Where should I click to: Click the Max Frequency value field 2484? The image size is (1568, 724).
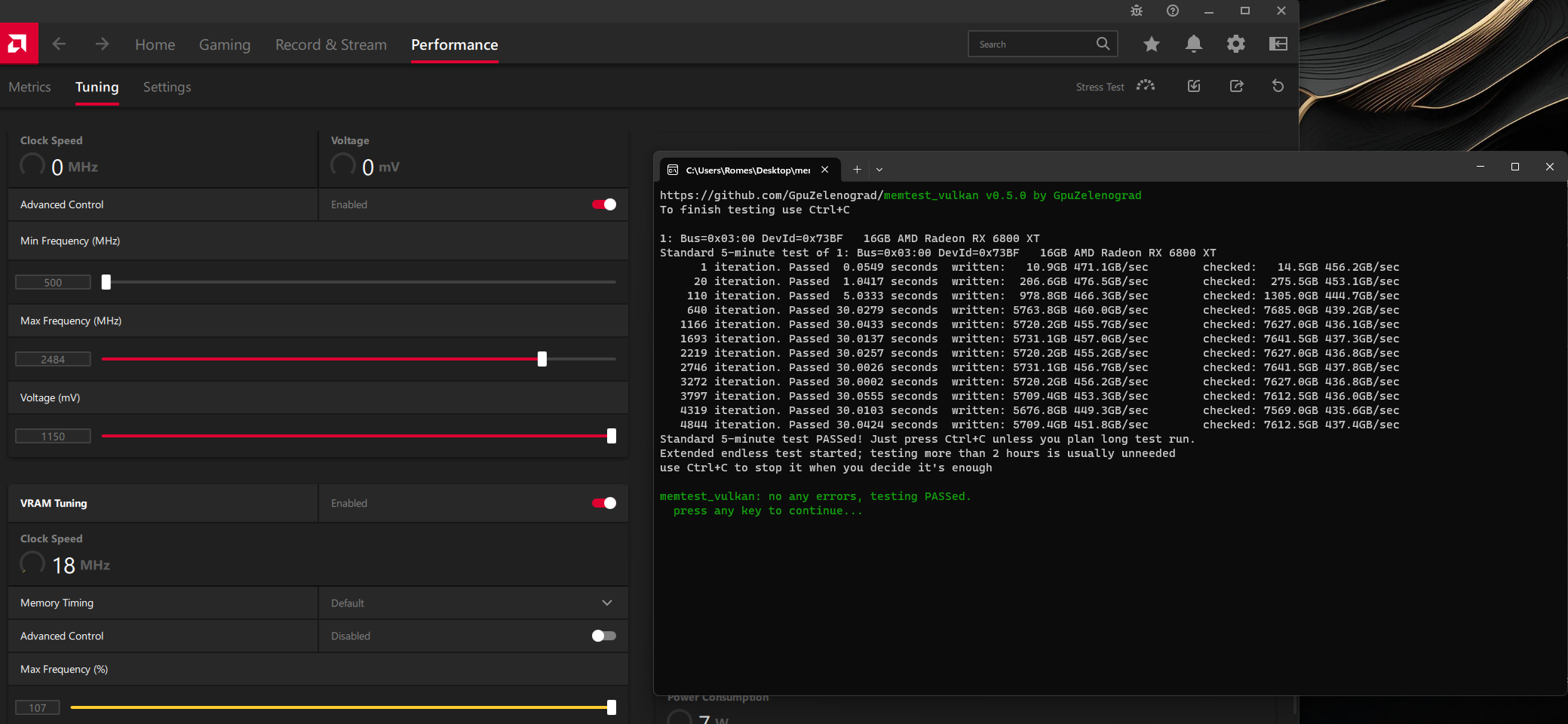pos(53,359)
